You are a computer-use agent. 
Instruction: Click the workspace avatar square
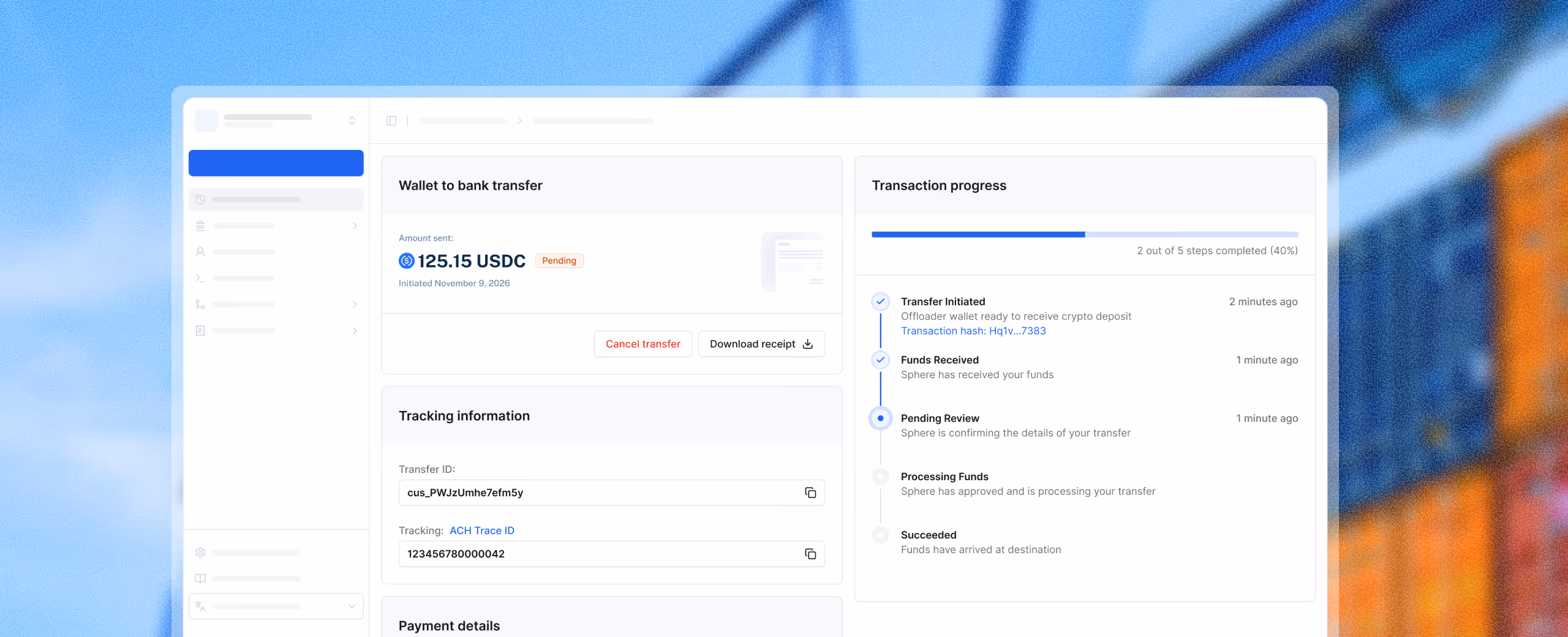[206, 121]
